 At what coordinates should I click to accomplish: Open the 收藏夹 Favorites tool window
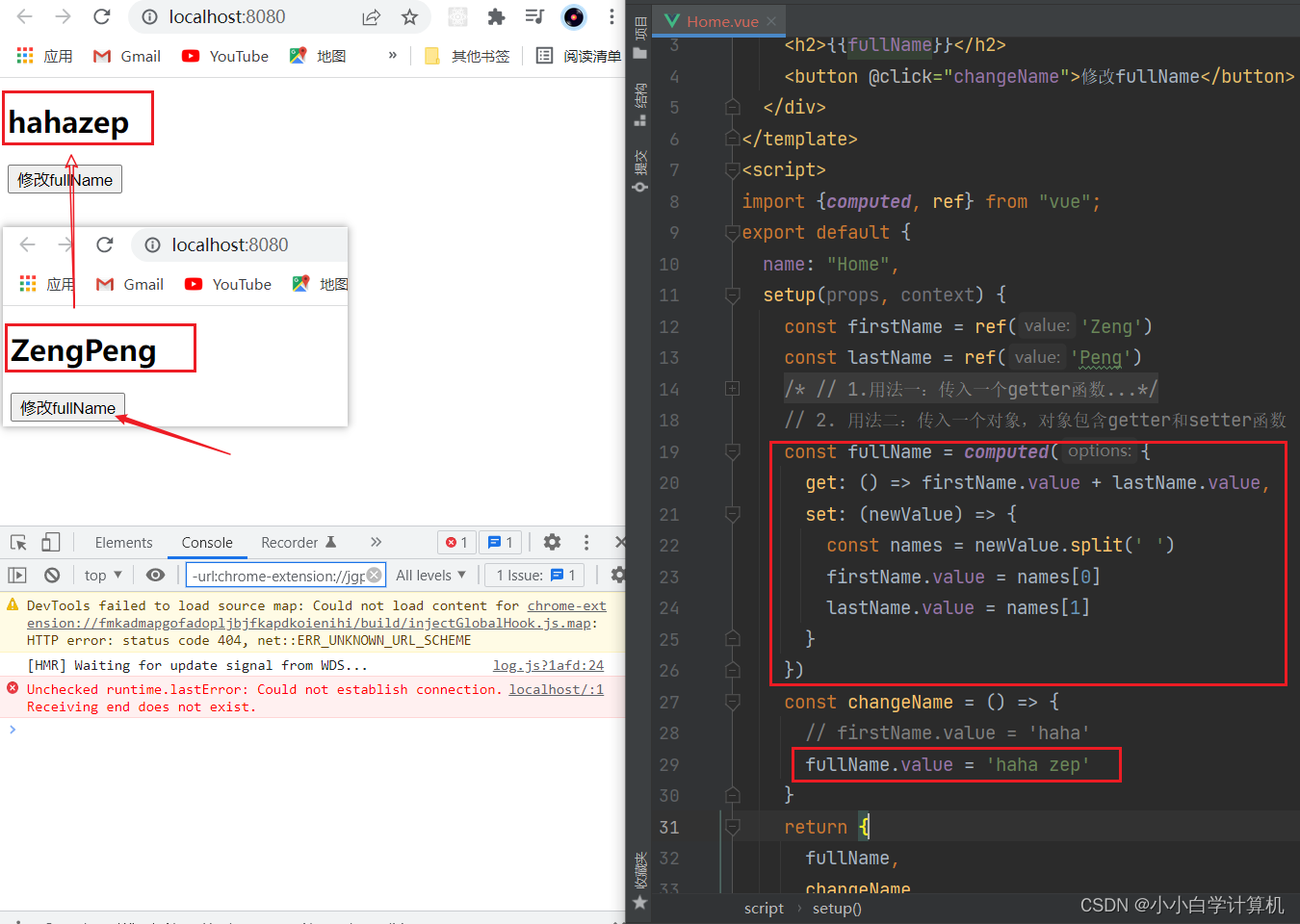(x=640, y=880)
